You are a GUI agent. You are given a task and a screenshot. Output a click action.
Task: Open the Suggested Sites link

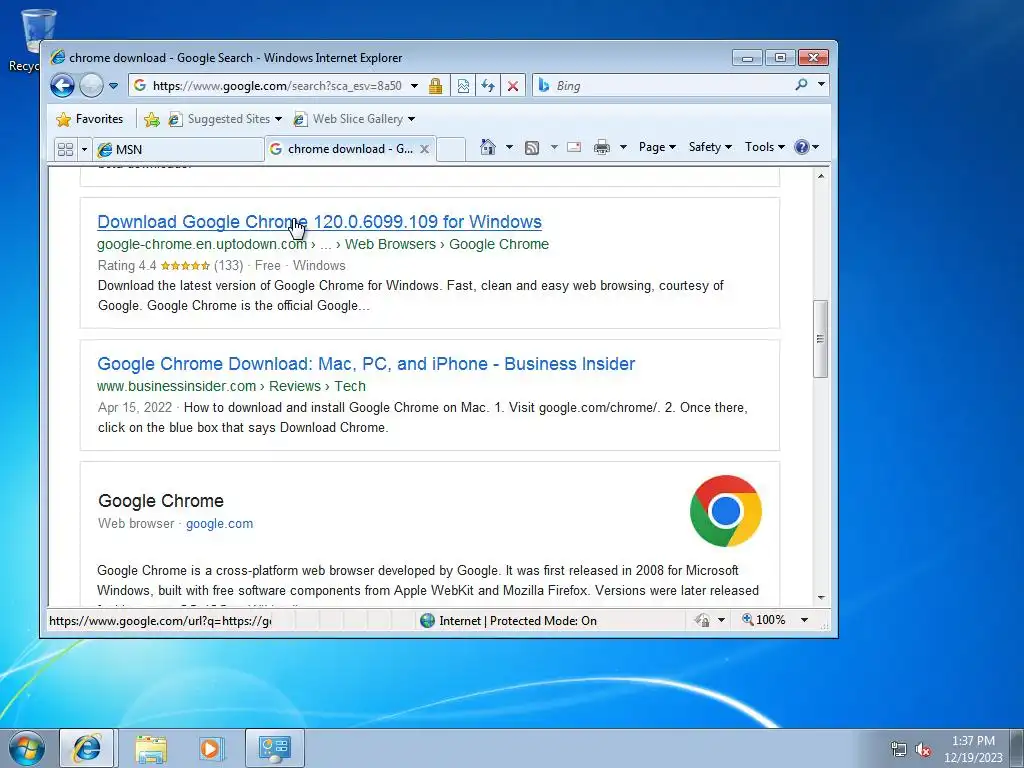225,119
